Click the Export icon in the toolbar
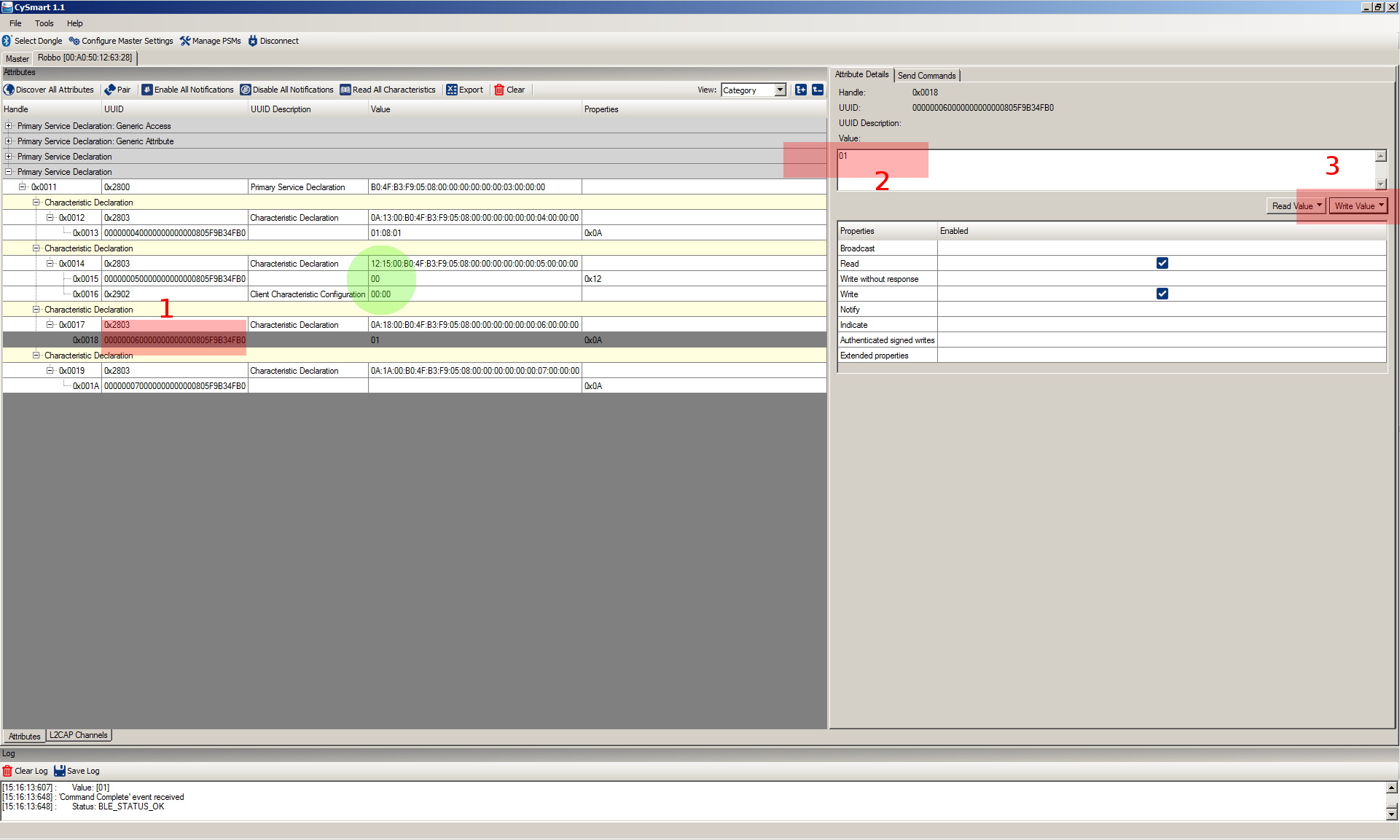The image size is (1400, 840). (x=452, y=90)
